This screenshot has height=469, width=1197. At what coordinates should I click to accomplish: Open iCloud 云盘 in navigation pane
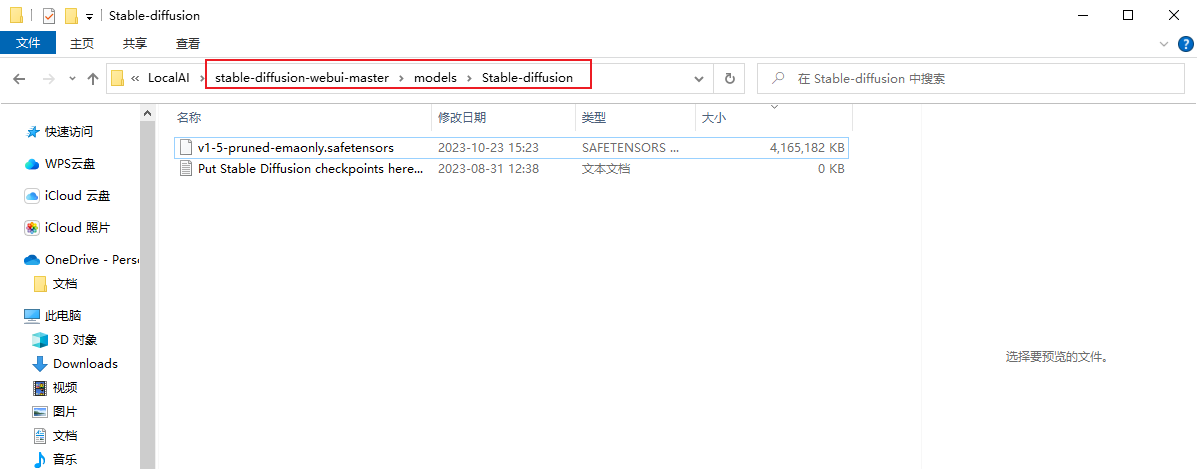click(77, 196)
